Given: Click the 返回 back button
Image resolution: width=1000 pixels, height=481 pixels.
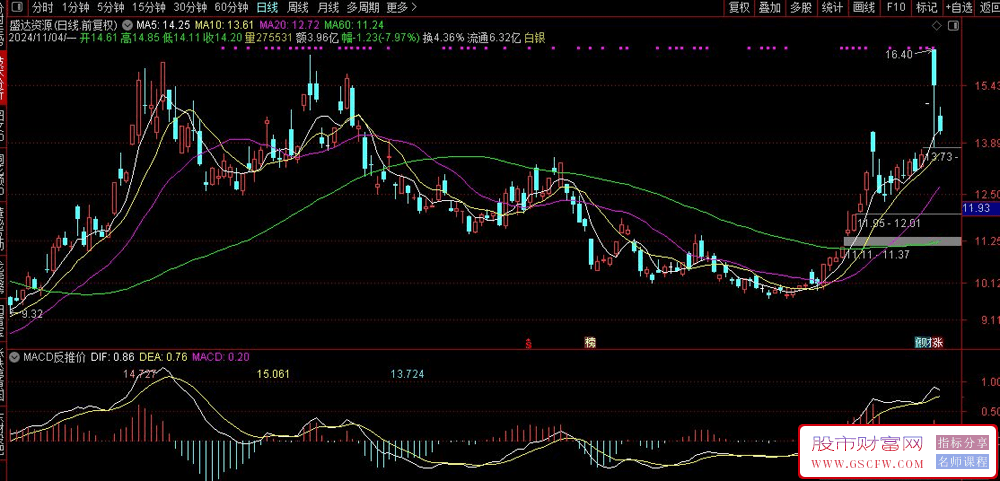Looking at the screenshot, I should (989, 8).
